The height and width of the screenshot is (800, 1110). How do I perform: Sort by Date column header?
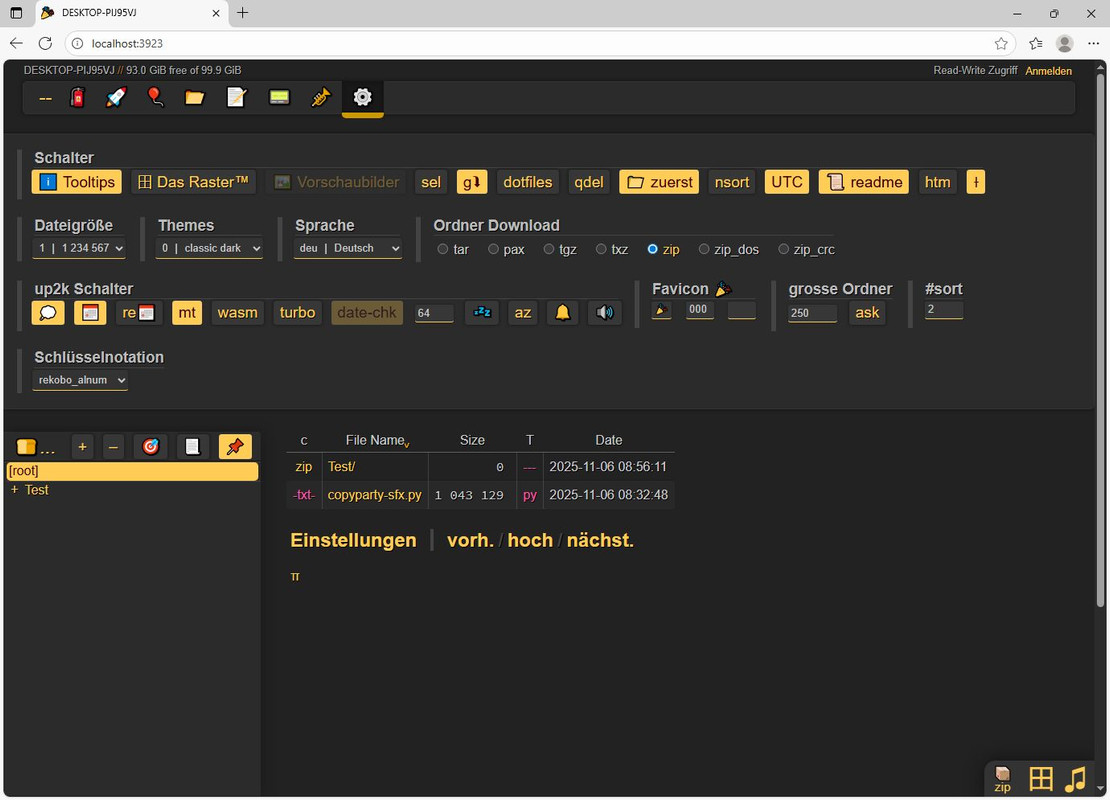(x=609, y=440)
